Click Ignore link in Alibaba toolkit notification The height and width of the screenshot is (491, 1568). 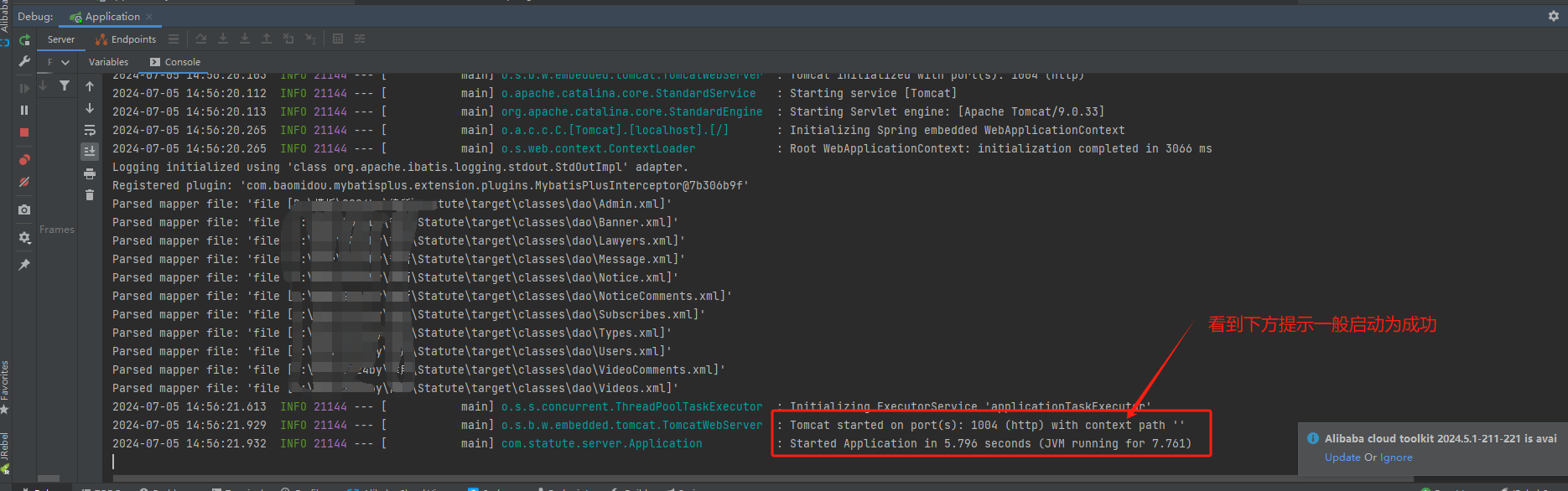[1396, 457]
